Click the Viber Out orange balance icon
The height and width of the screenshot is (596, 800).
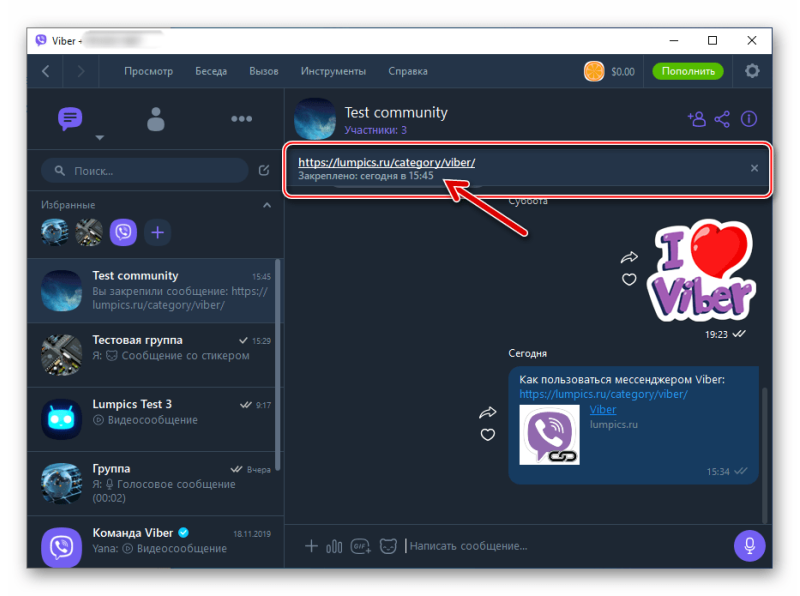point(594,71)
